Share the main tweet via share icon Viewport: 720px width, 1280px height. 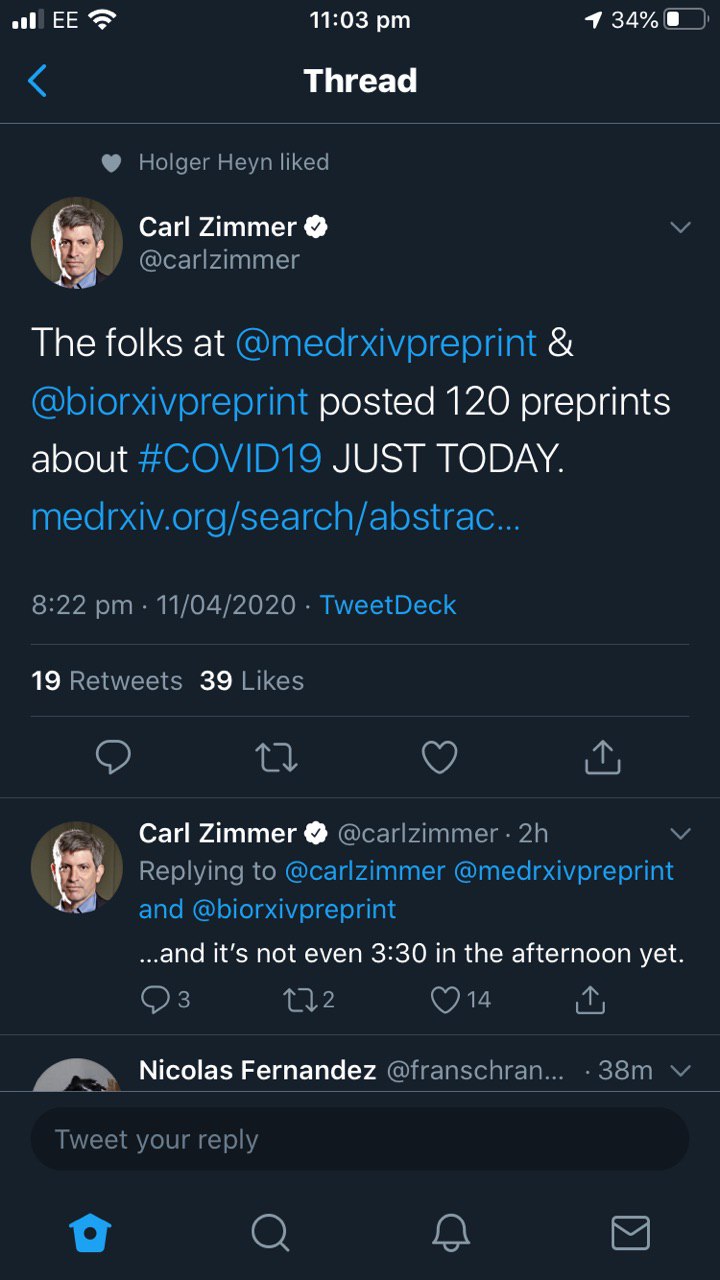click(x=602, y=757)
